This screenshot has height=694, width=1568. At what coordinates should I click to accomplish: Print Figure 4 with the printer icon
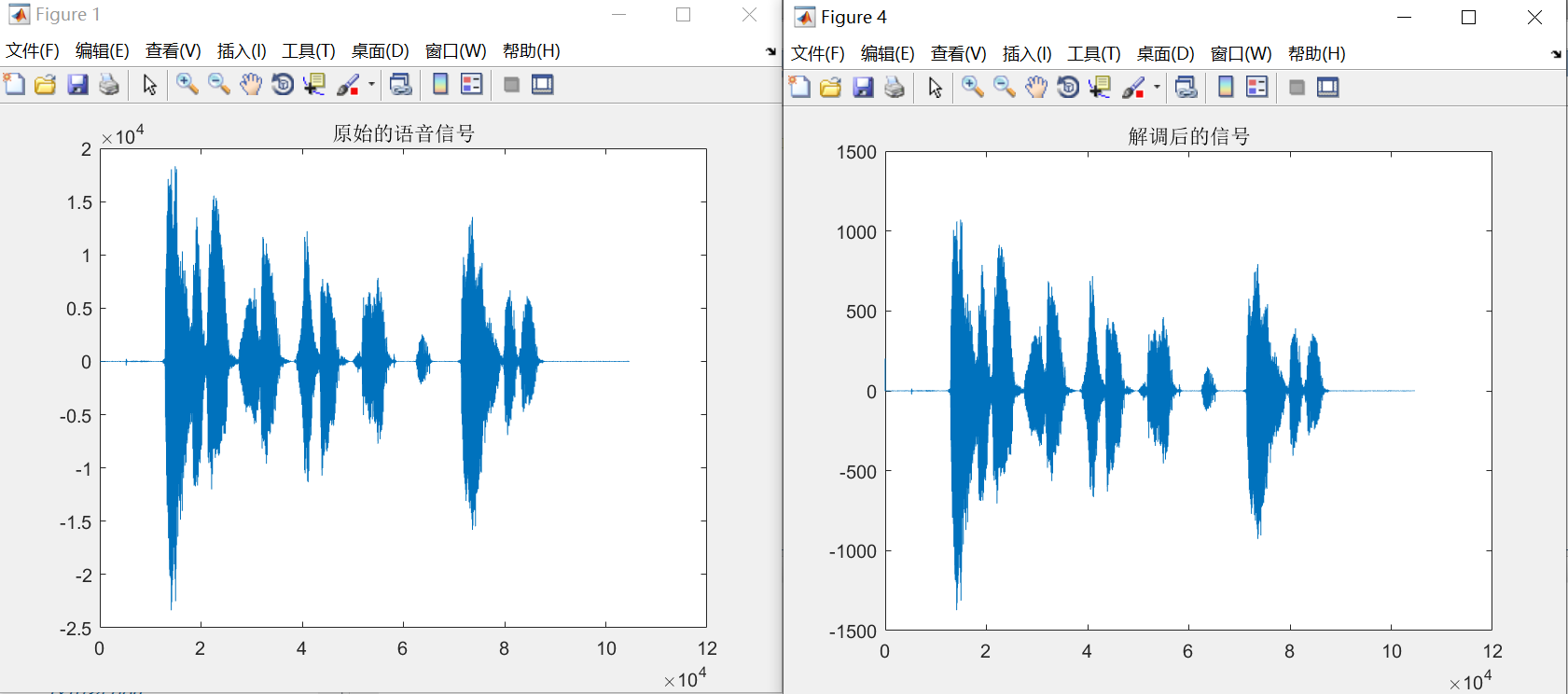click(895, 88)
